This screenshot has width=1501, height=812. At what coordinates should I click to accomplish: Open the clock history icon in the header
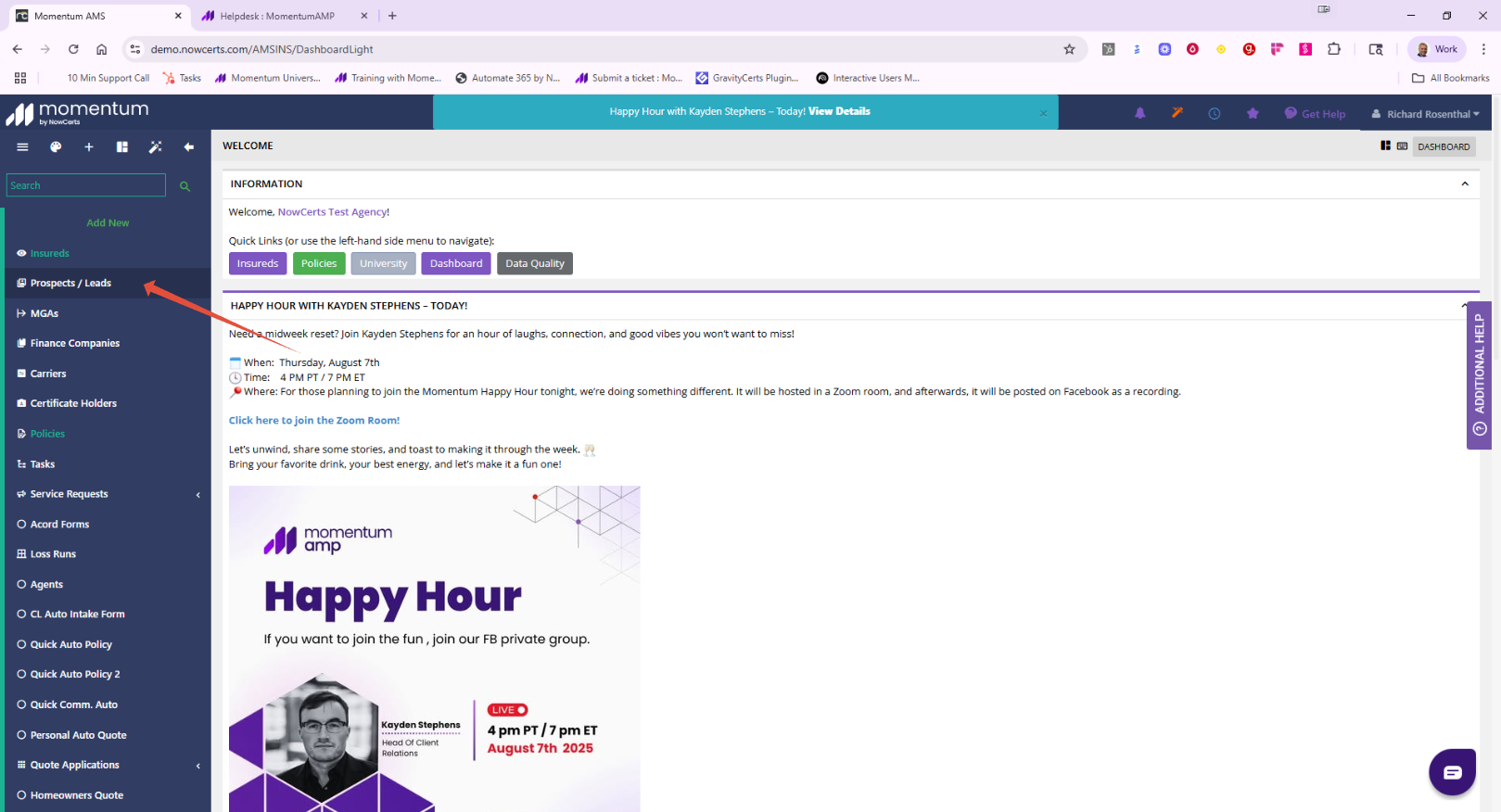(1215, 113)
